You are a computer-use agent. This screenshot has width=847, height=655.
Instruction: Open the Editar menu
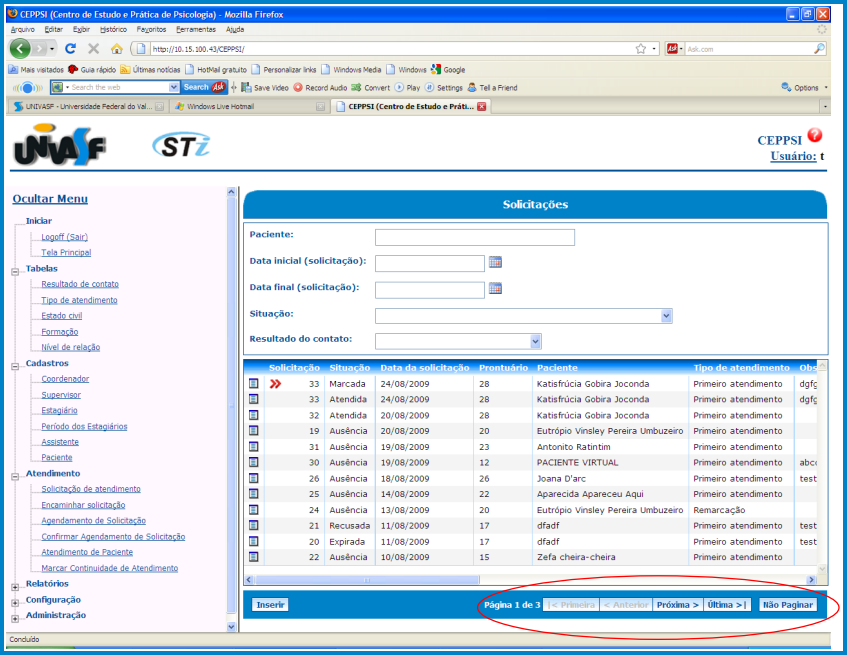click(53, 30)
